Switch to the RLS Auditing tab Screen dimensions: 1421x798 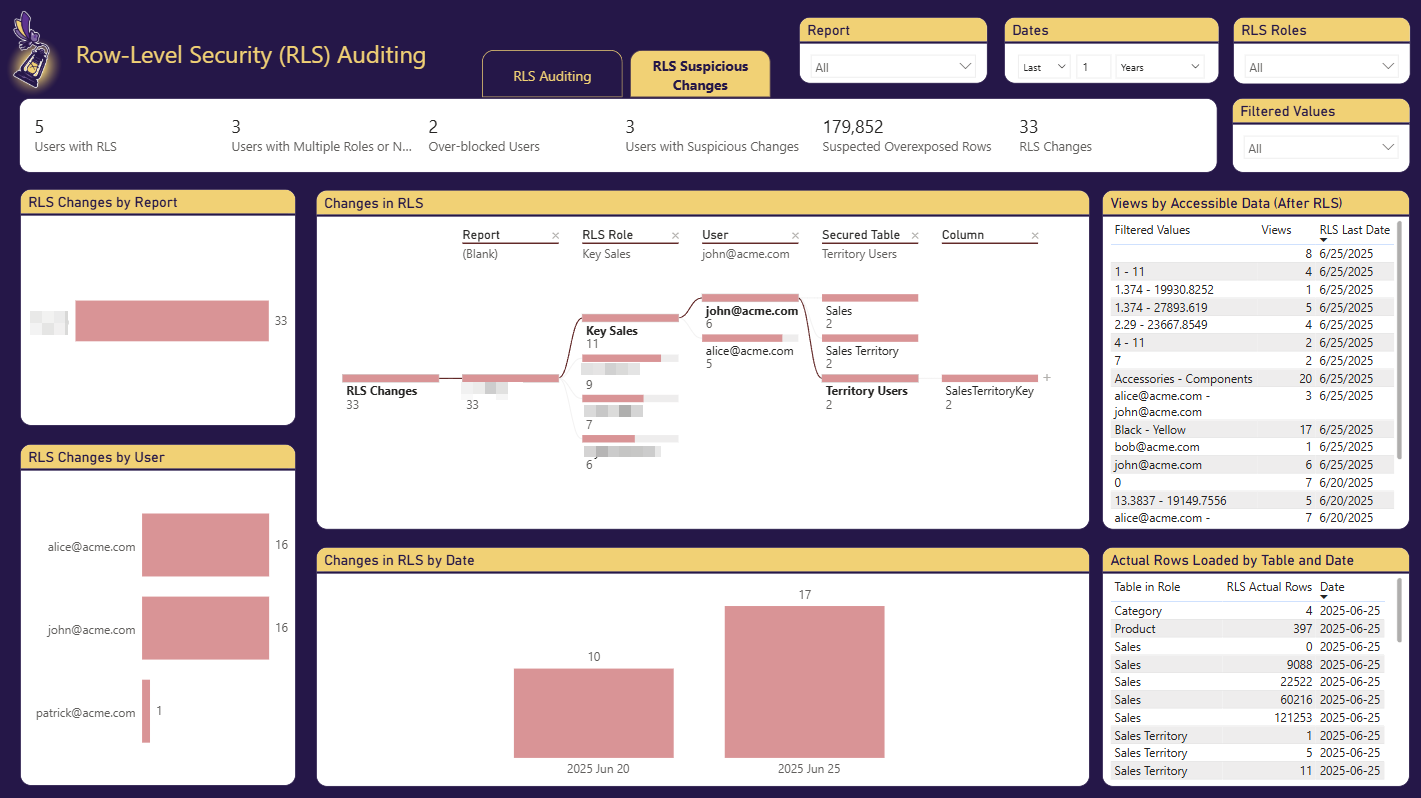[552, 76]
